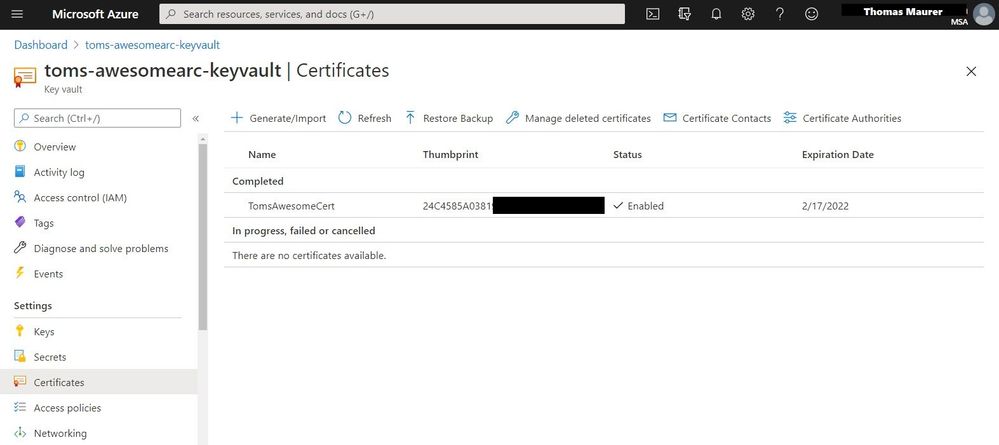Click the Thumbprint column header
Image resolution: width=999 pixels, height=445 pixels.
point(450,154)
